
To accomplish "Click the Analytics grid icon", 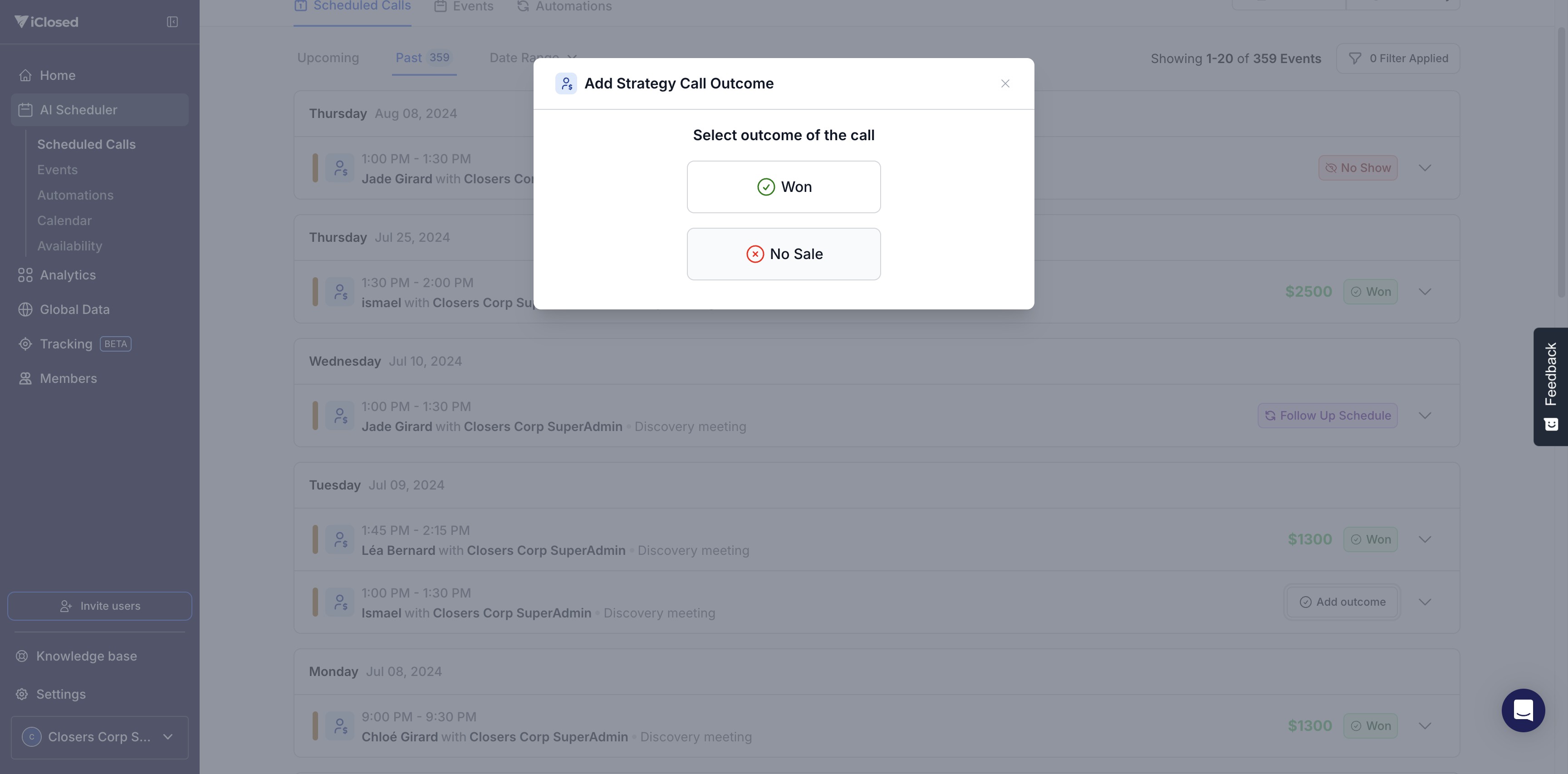I will pos(25,275).
